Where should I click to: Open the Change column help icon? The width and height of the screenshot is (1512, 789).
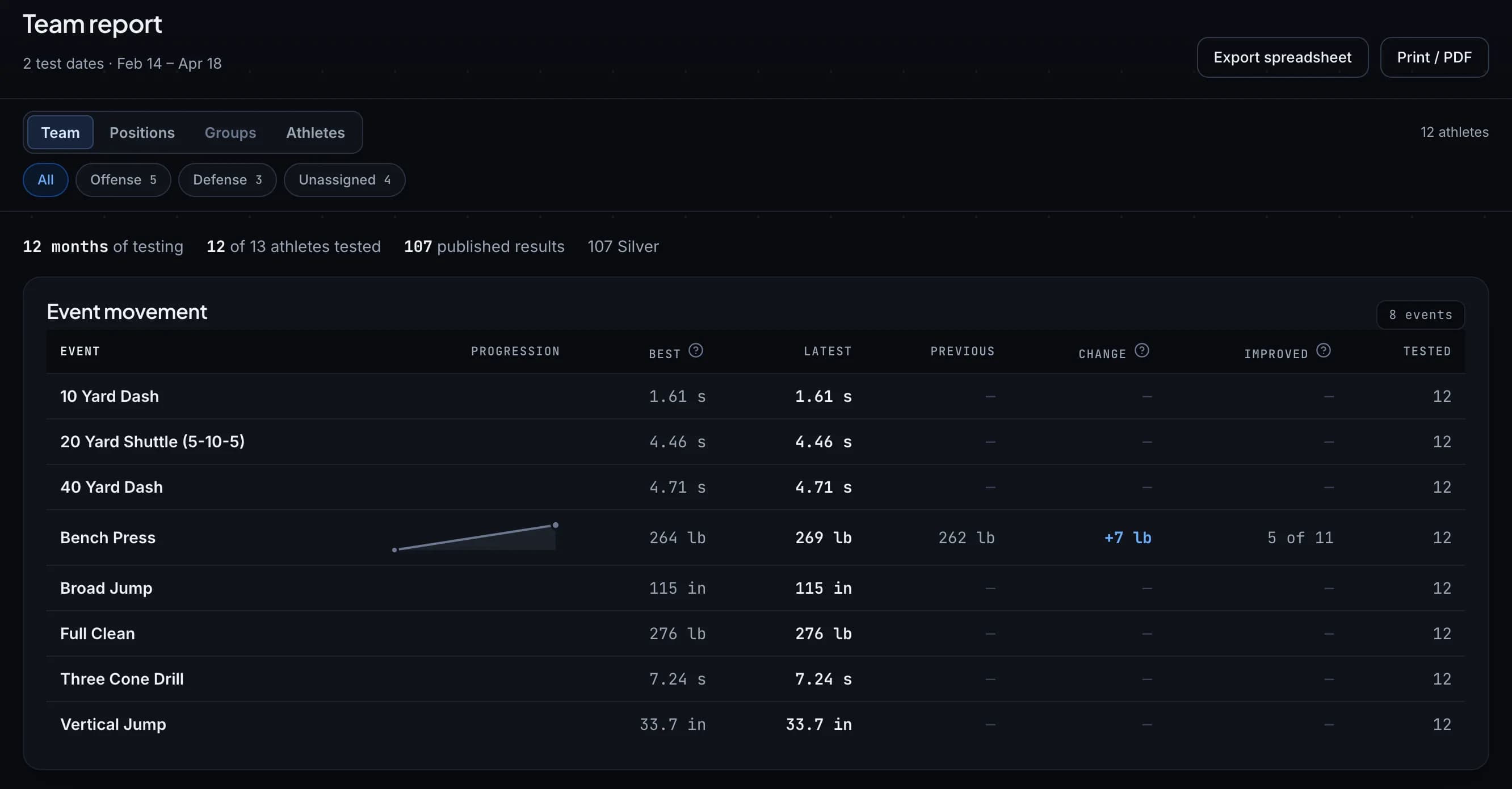point(1141,350)
